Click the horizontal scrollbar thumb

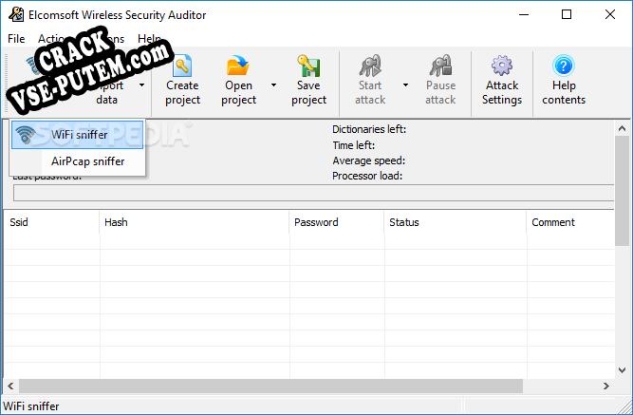point(271,386)
